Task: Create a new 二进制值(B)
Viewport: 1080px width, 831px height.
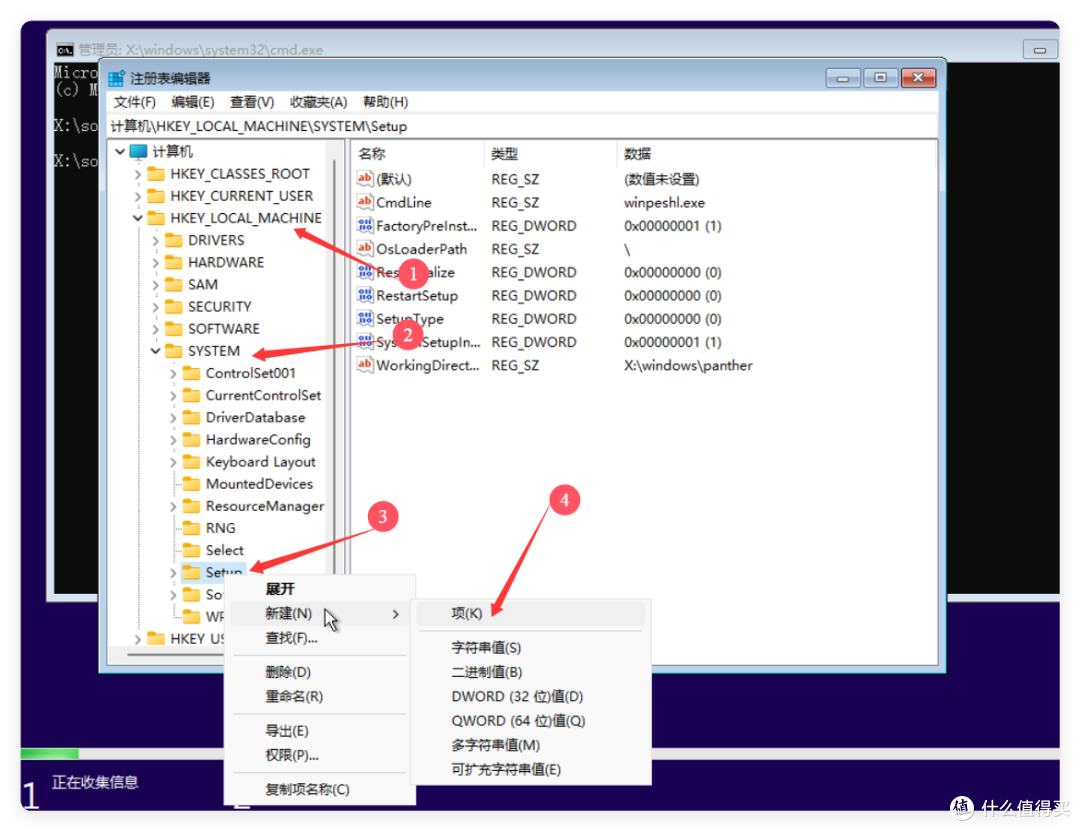Action: click(x=530, y=672)
